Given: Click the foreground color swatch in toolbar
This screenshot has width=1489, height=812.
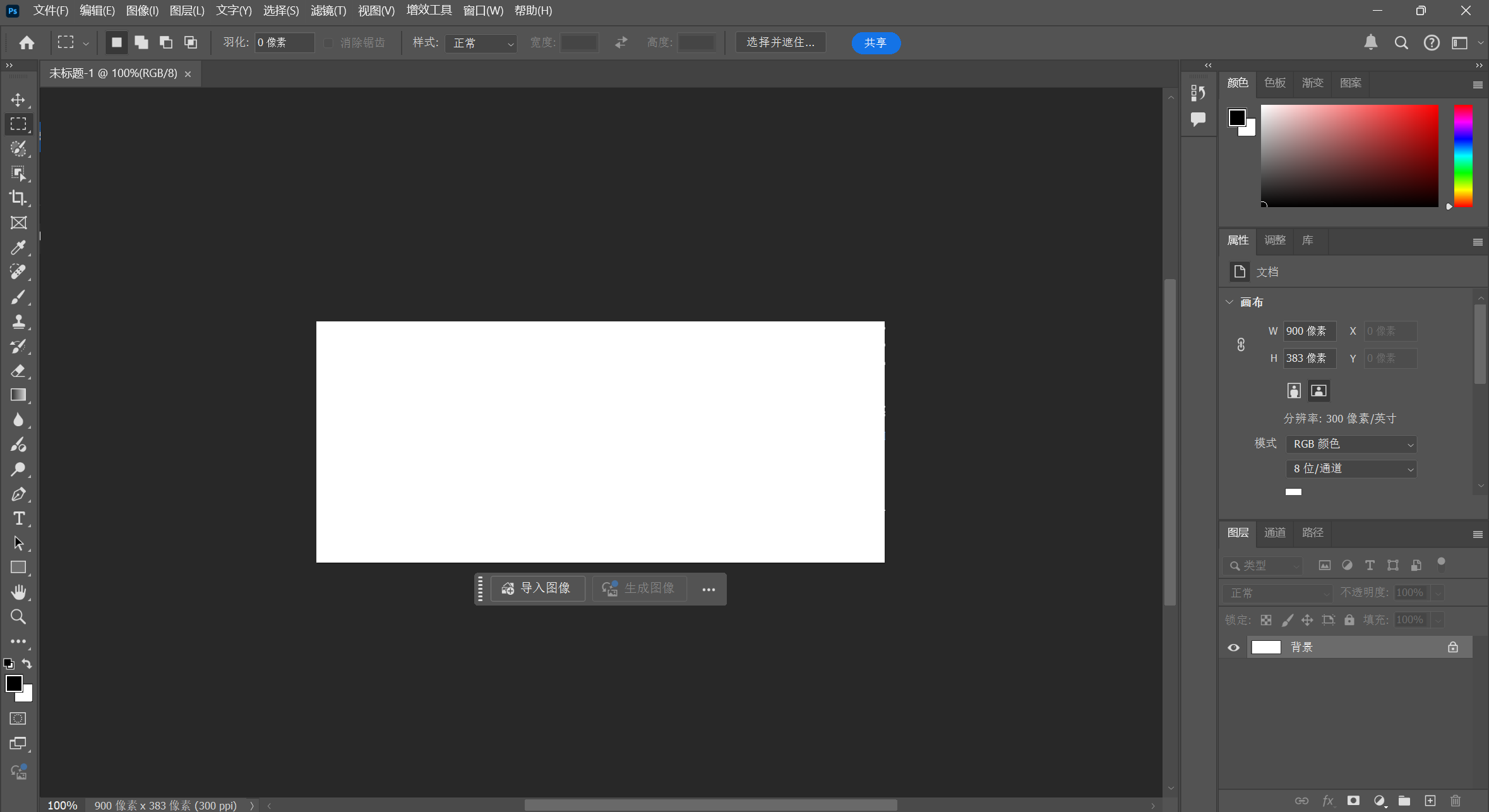Looking at the screenshot, I should (13, 683).
